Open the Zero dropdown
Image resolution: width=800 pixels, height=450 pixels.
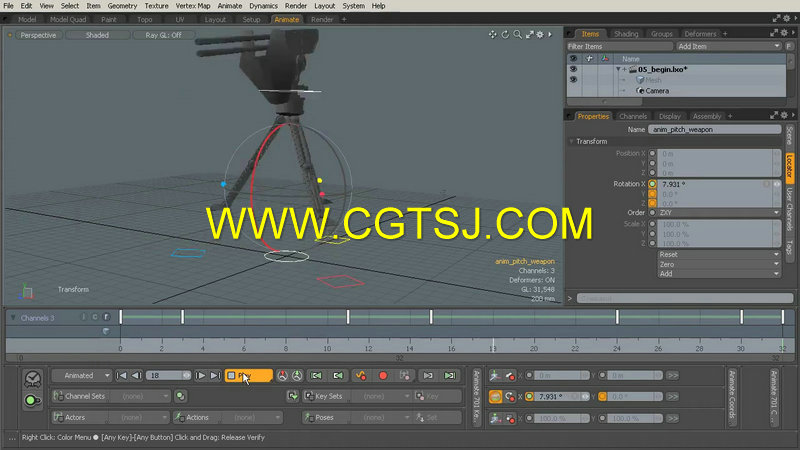tap(719, 264)
